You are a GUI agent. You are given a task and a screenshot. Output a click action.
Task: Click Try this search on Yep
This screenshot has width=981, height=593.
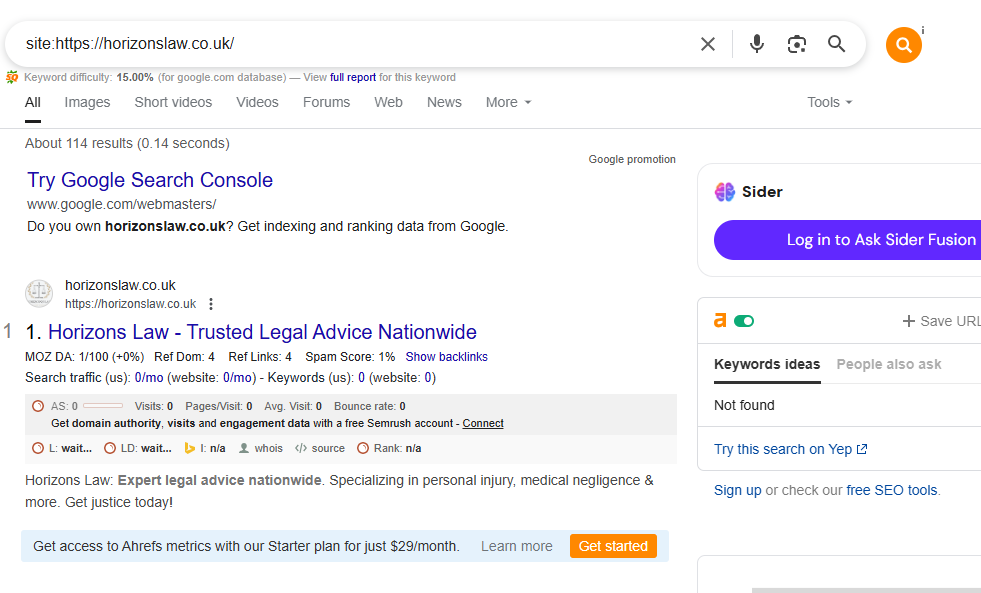[791, 449]
